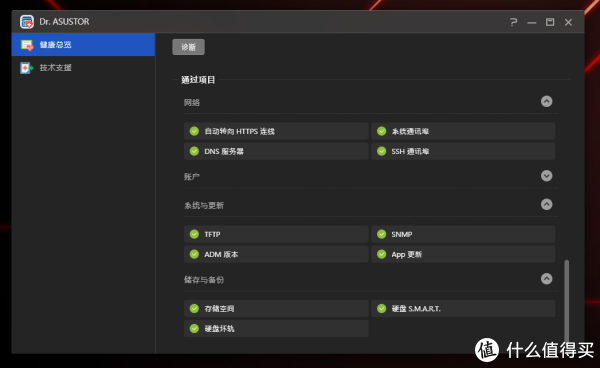Select the ADM 版本 item text
Image resolution: width=600 pixels, height=368 pixels.
[221, 254]
